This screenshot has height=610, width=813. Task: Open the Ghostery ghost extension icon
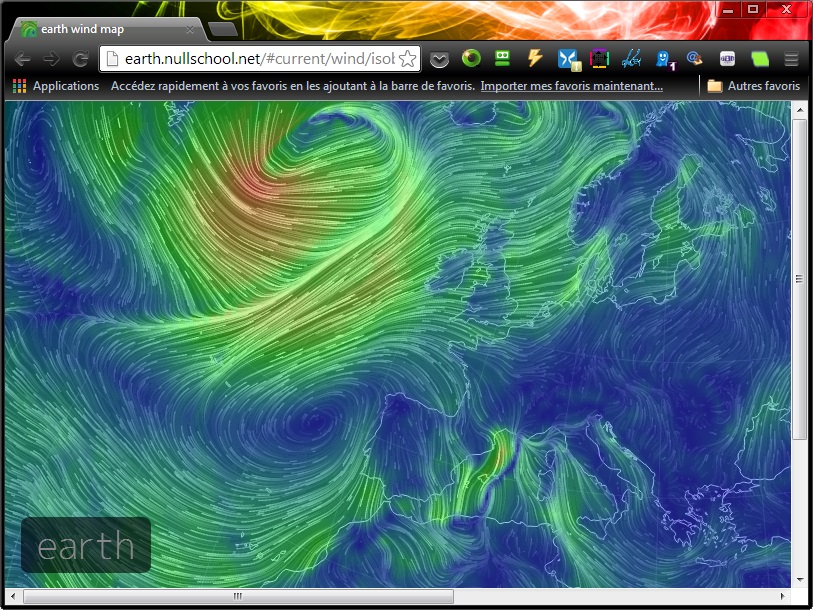coord(665,59)
